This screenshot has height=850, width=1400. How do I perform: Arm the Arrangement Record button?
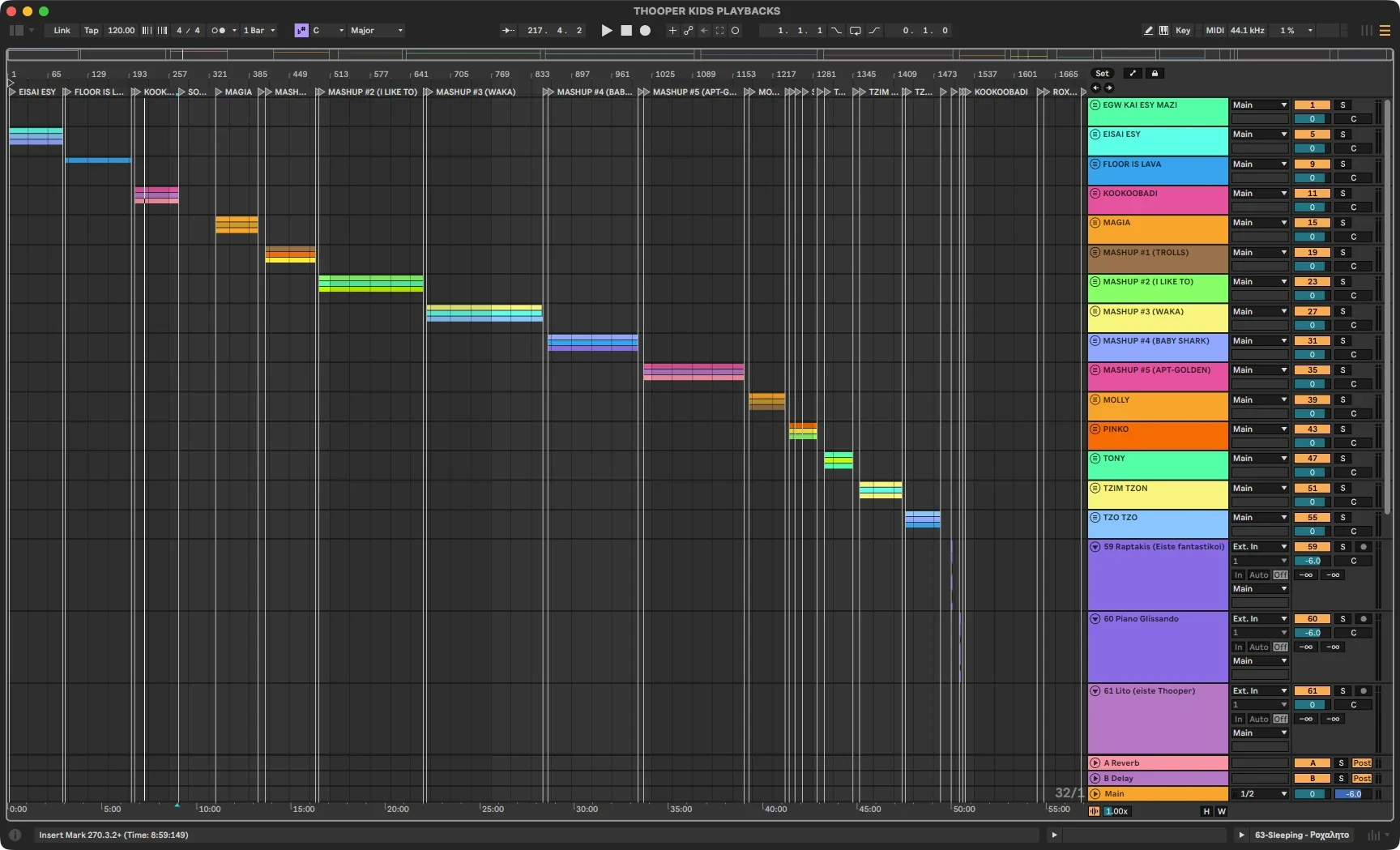[645, 31]
